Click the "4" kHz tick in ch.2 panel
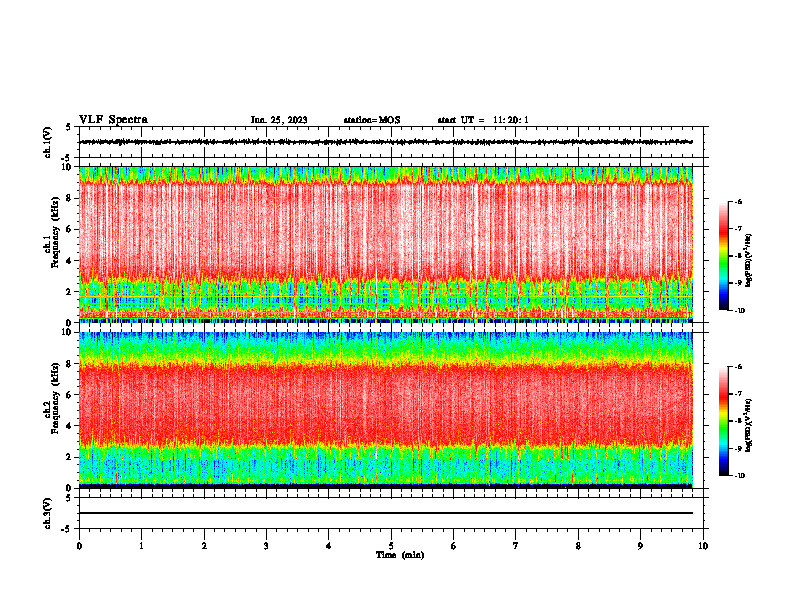 70,426
